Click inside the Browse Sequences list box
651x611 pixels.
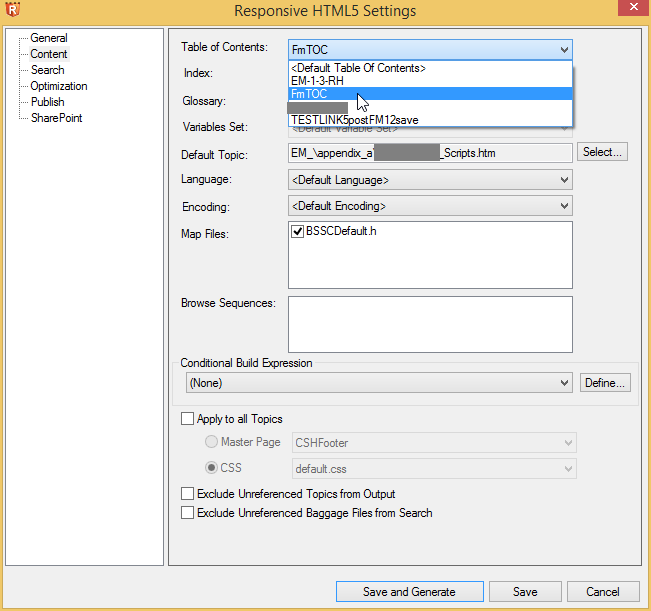pos(430,324)
